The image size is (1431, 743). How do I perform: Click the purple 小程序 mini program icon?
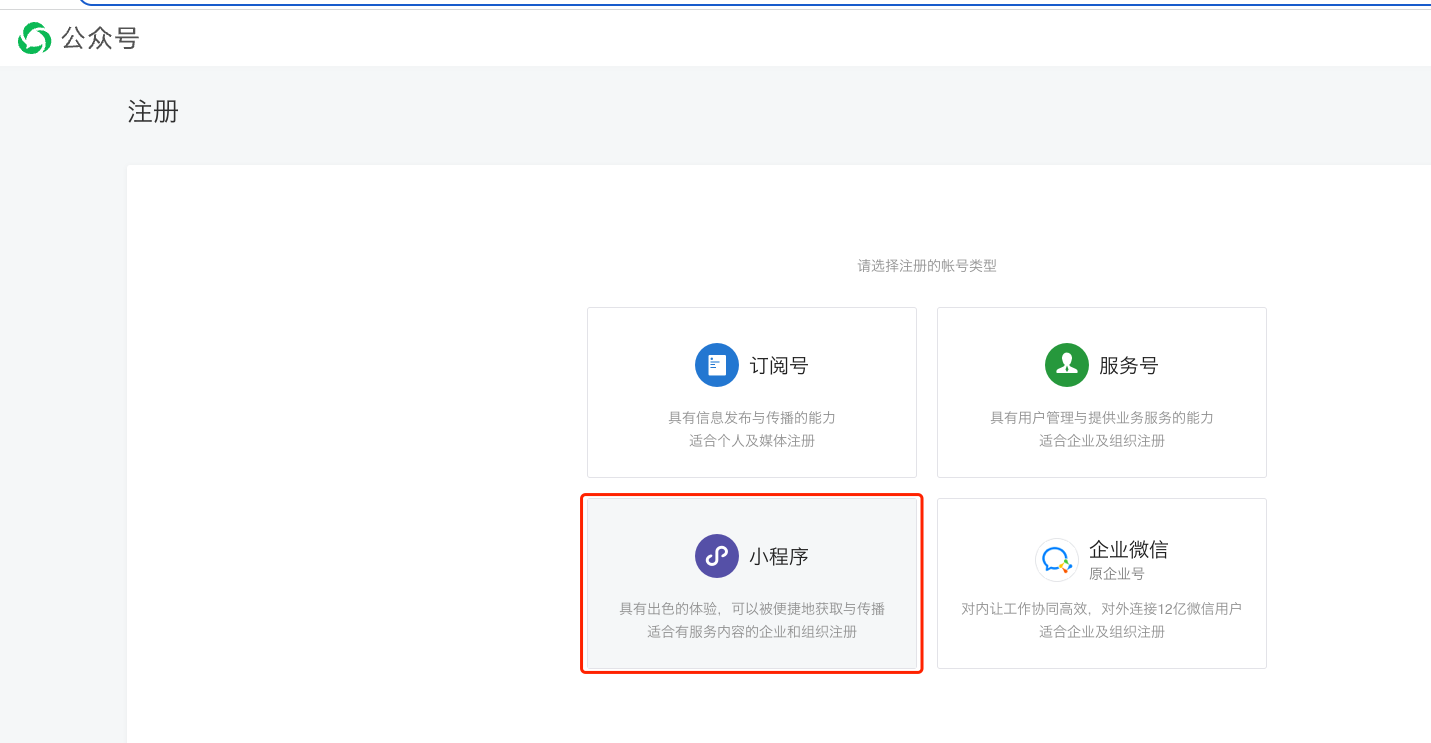pos(717,556)
